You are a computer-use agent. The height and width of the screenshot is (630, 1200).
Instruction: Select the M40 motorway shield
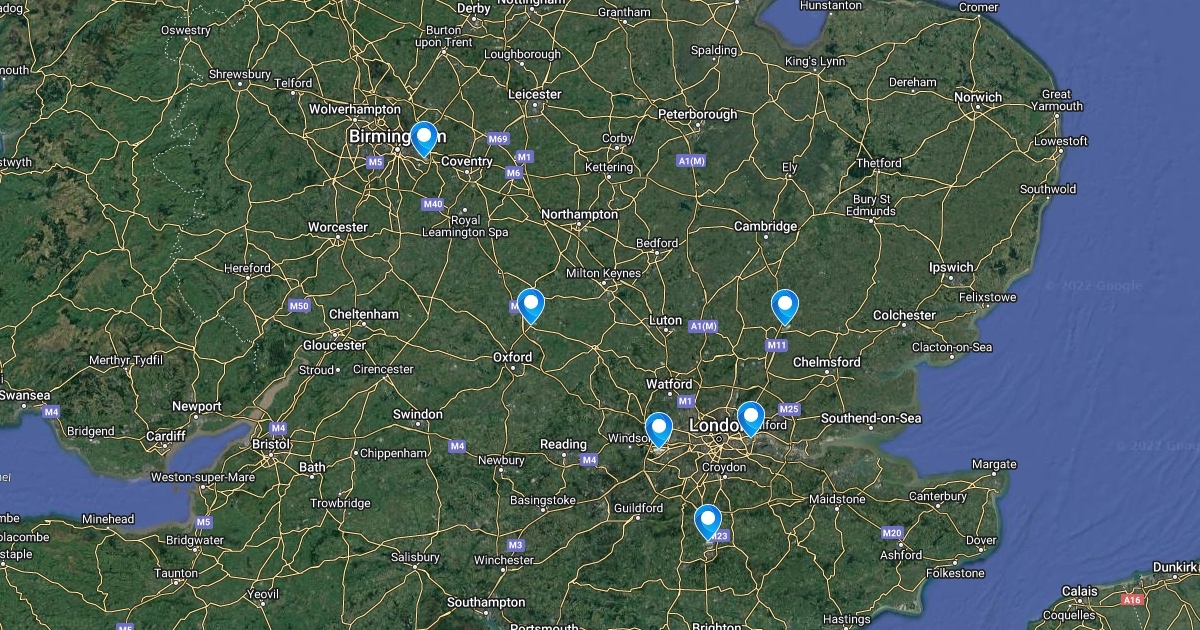click(433, 204)
